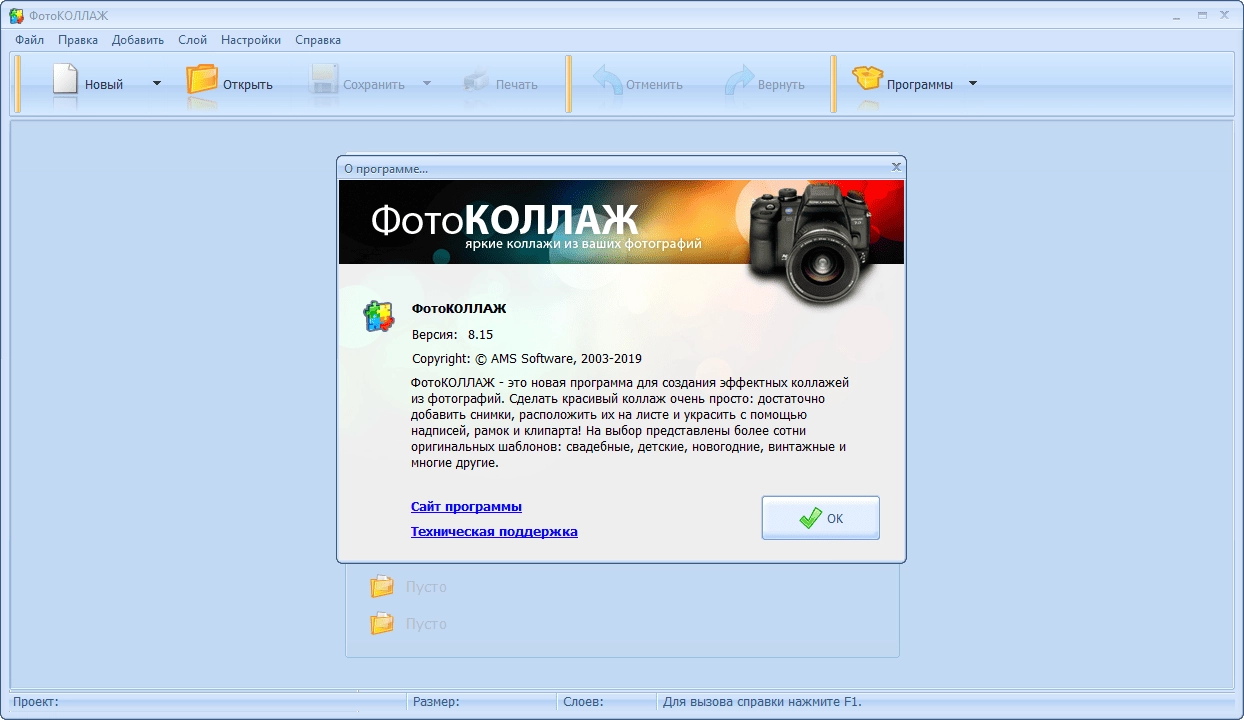Click the colorful puzzle app icon in dialog

[379, 316]
